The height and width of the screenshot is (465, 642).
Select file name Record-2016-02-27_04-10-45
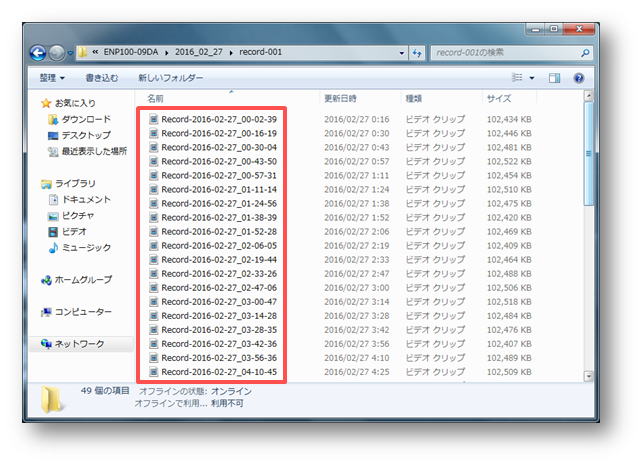click(219, 372)
